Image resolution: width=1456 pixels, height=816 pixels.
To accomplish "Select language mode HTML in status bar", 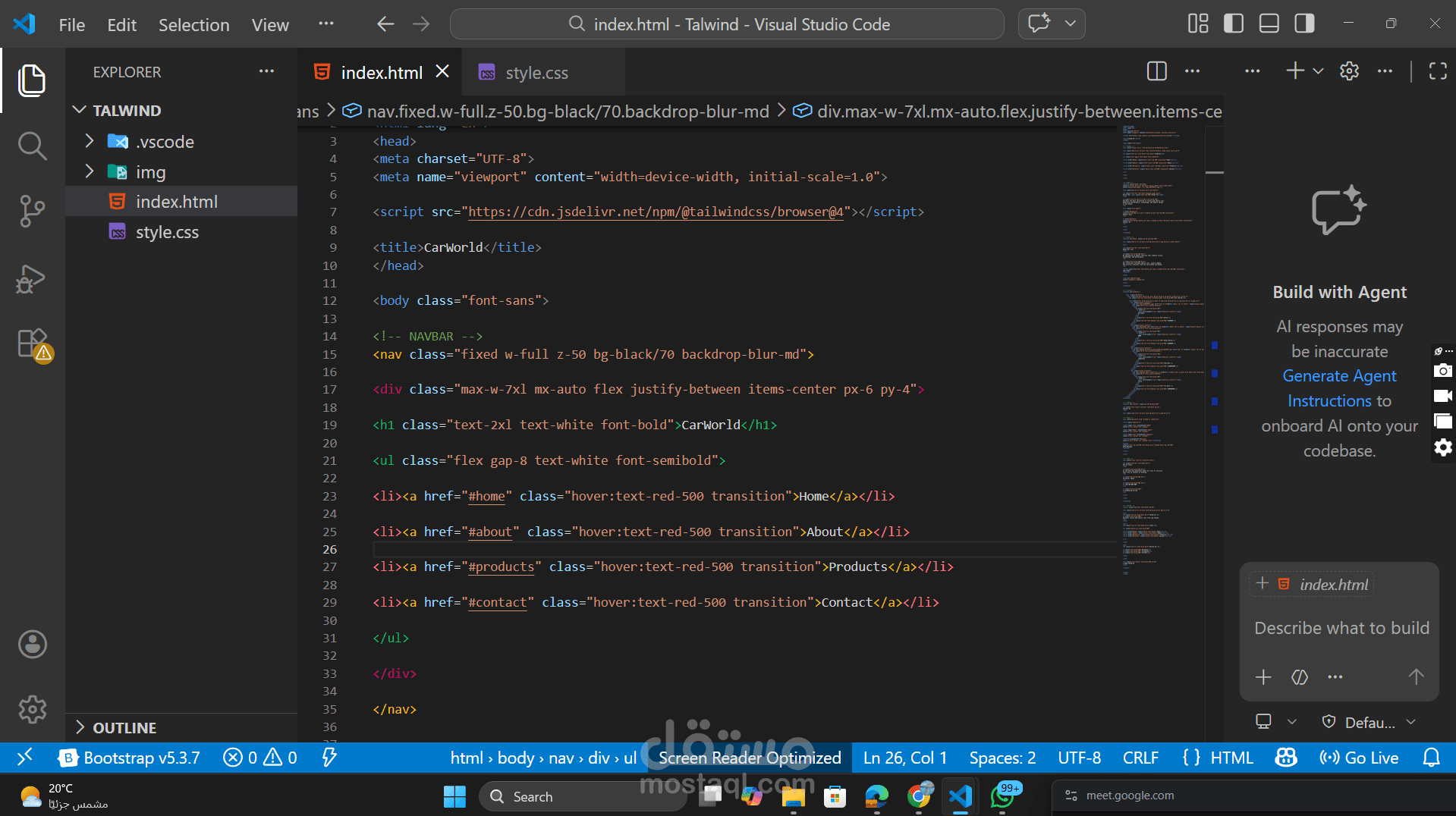I will (x=1231, y=758).
